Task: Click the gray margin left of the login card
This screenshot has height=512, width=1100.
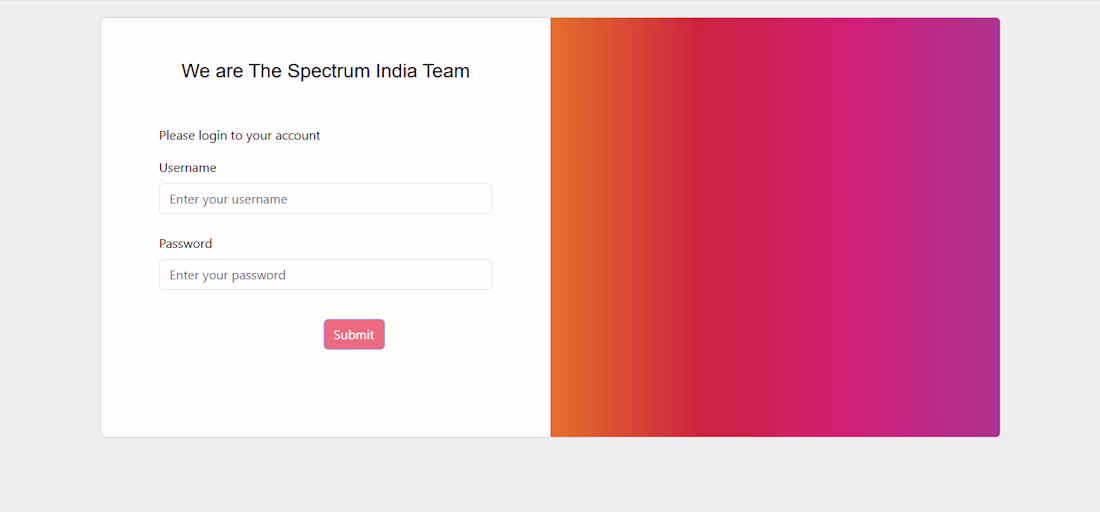Action: [50, 227]
